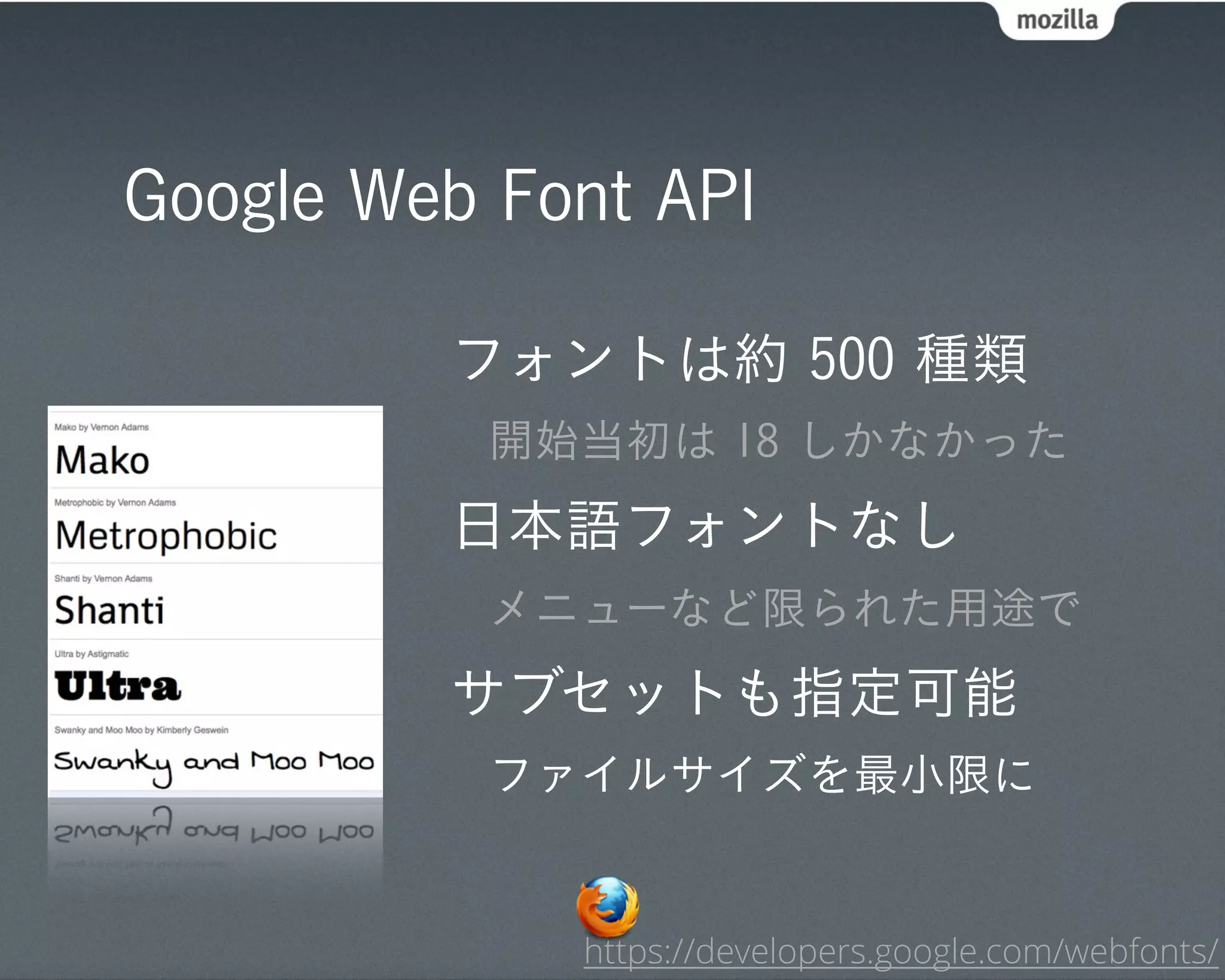Click the line 'フォントは約 500 種類'

(x=742, y=359)
